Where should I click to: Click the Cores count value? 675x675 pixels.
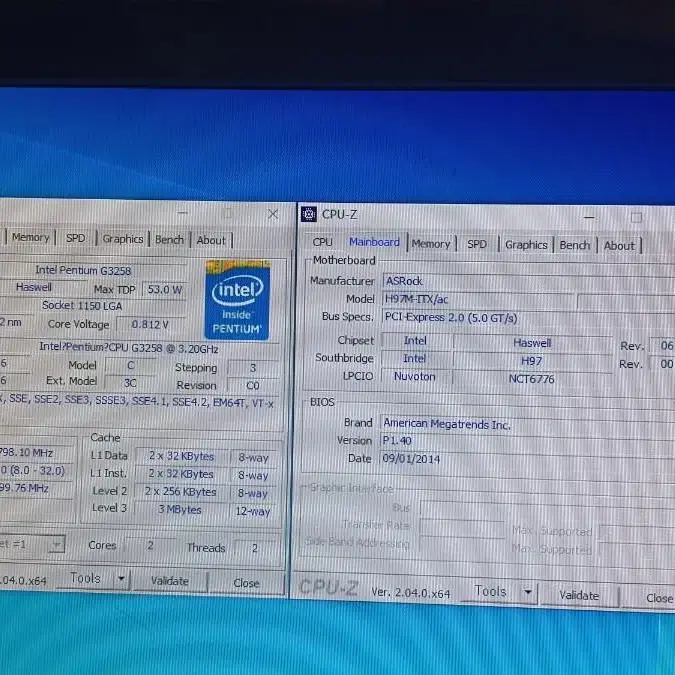pos(150,545)
